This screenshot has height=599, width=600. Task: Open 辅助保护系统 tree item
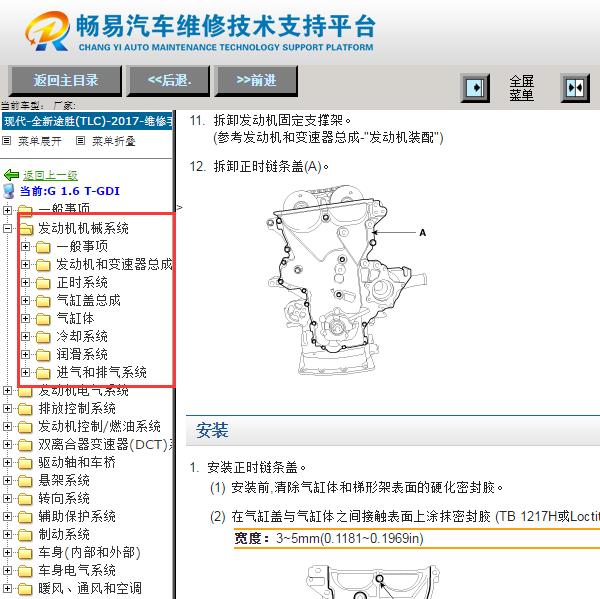coord(77,516)
